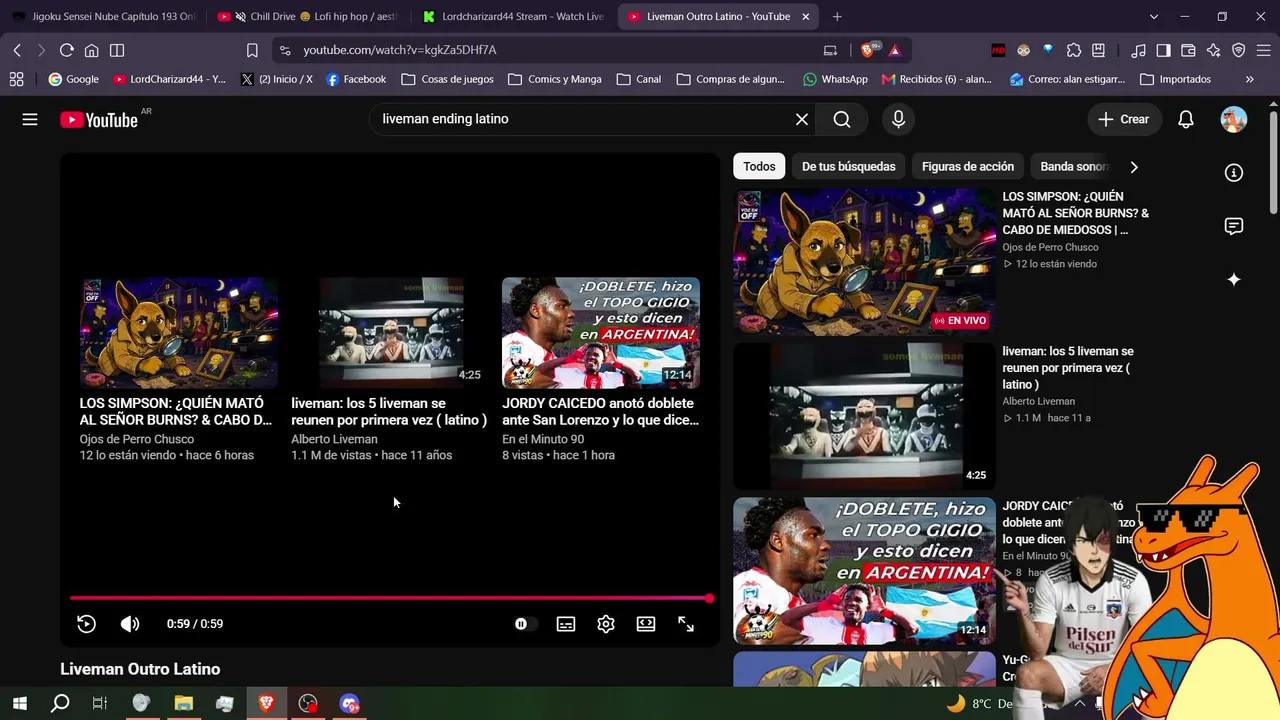Clear the search box with the X

[x=802, y=119]
